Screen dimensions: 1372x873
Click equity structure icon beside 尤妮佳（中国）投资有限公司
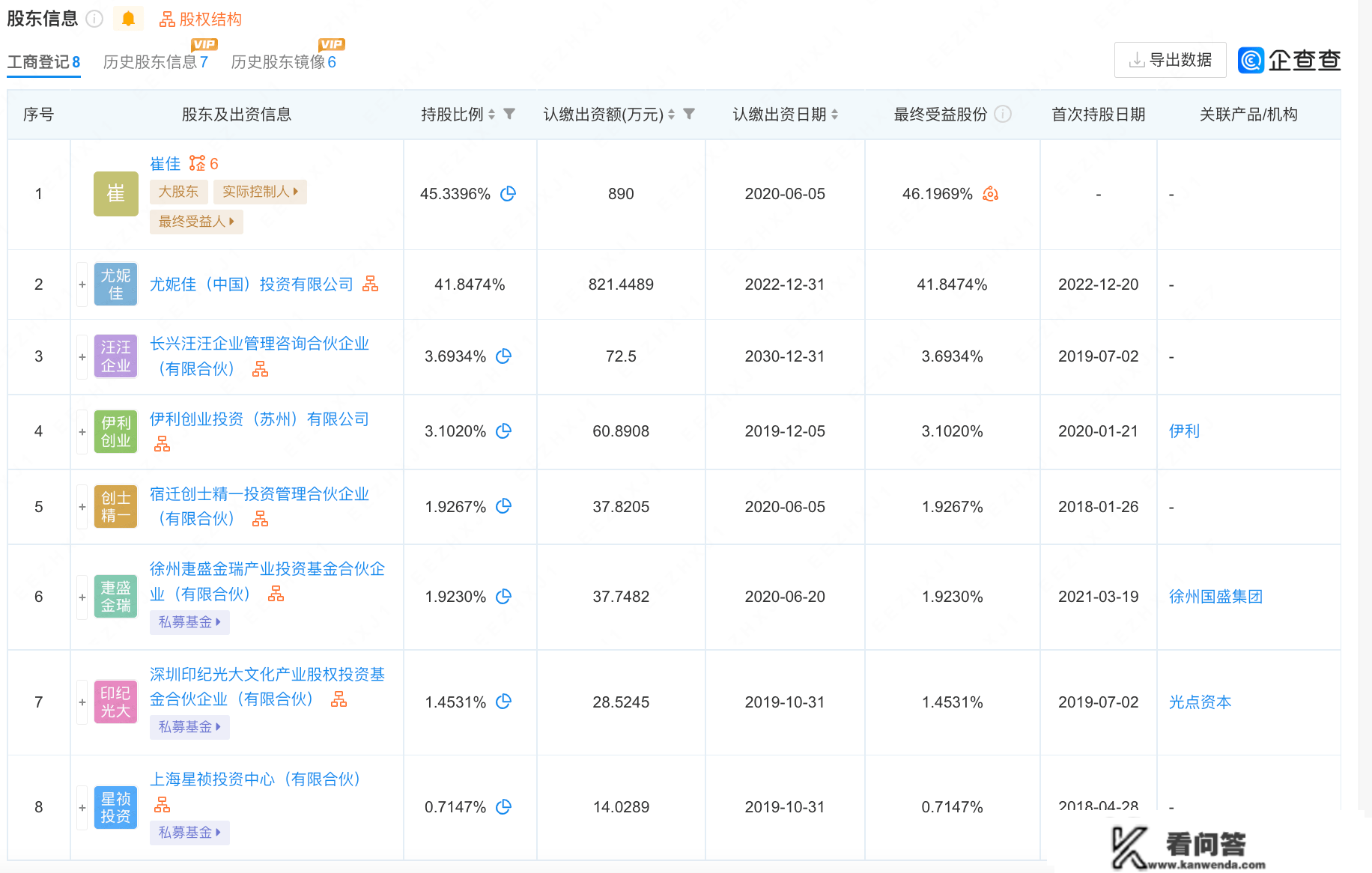tap(371, 284)
